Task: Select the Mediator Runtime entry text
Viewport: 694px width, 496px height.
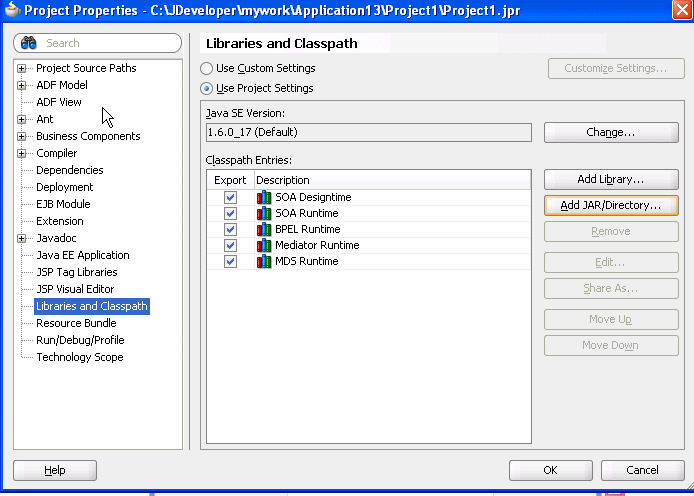Action: click(317, 245)
